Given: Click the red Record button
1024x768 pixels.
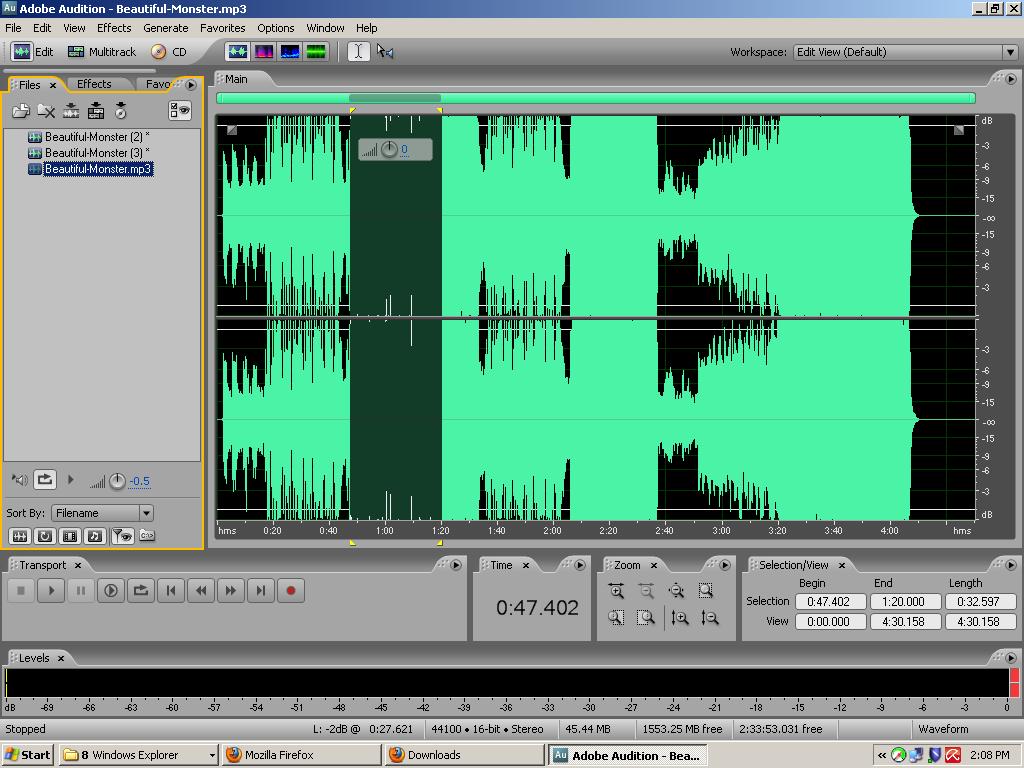Looking at the screenshot, I should (291, 591).
